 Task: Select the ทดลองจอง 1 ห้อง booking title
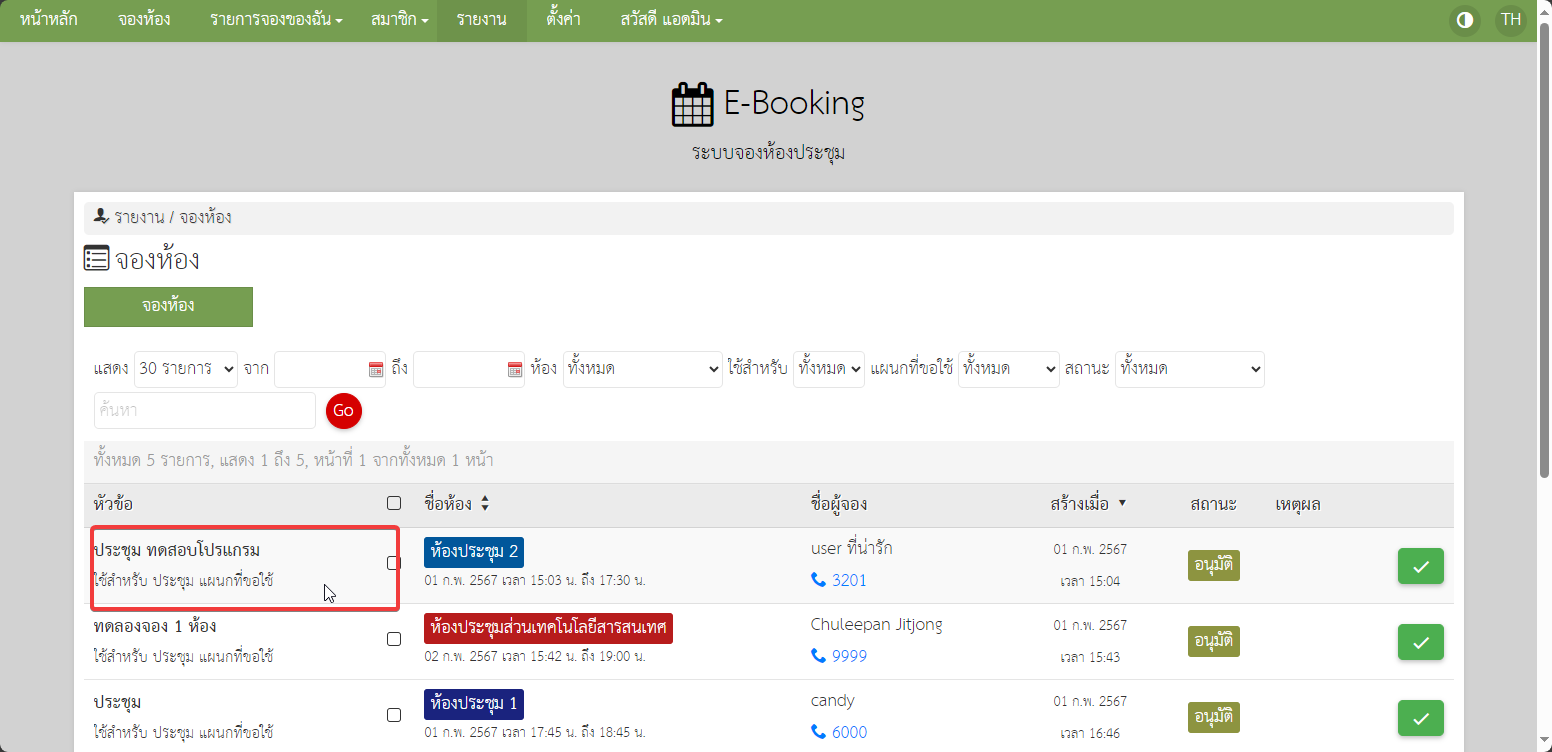(x=155, y=626)
